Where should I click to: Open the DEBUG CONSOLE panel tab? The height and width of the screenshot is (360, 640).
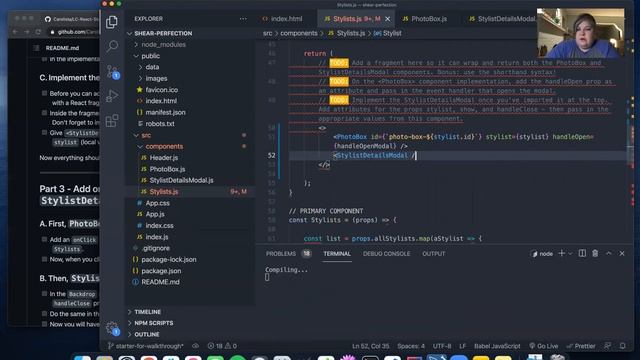pyautogui.click(x=386, y=253)
